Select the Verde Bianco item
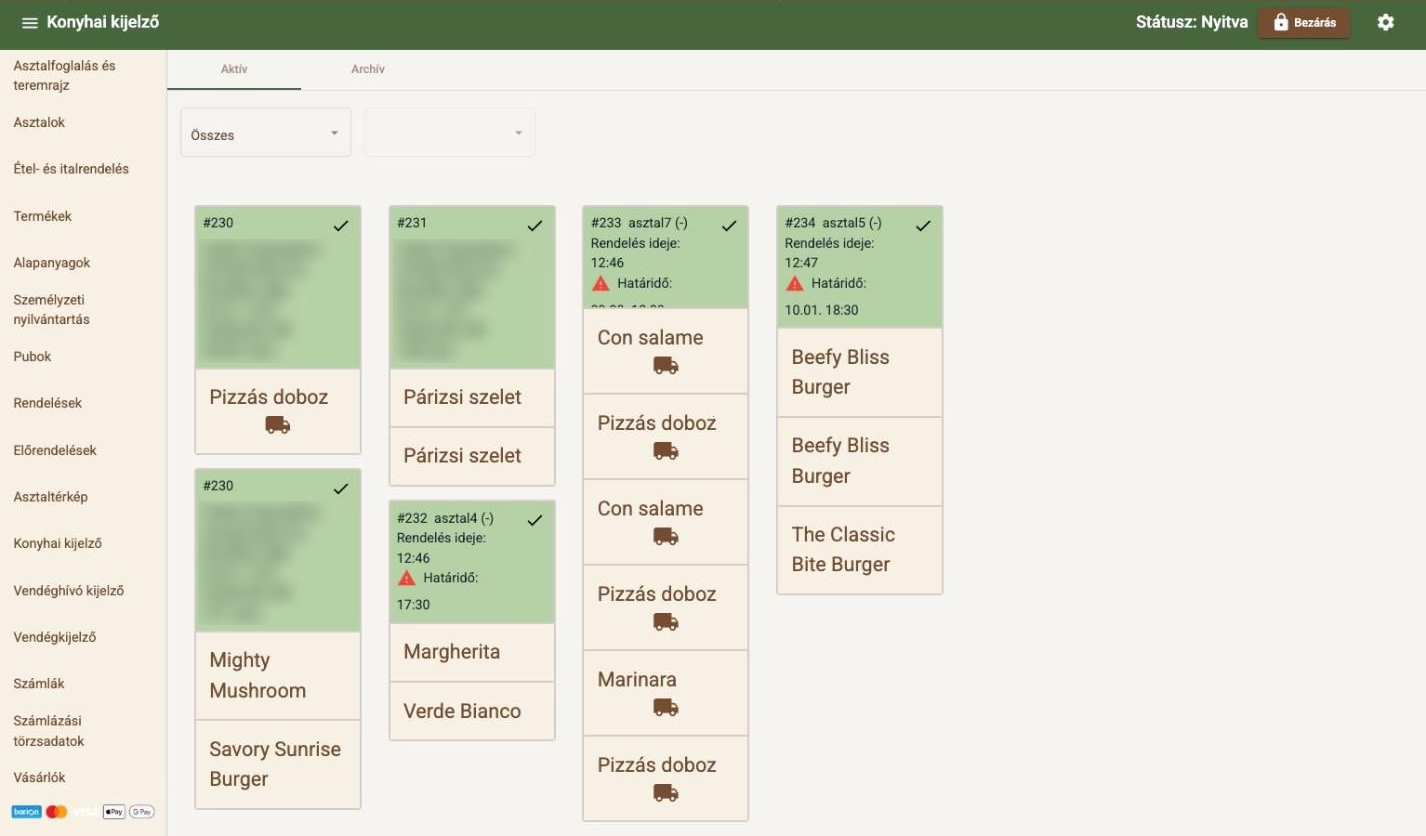The width and height of the screenshot is (1426, 836). pyautogui.click(x=472, y=711)
